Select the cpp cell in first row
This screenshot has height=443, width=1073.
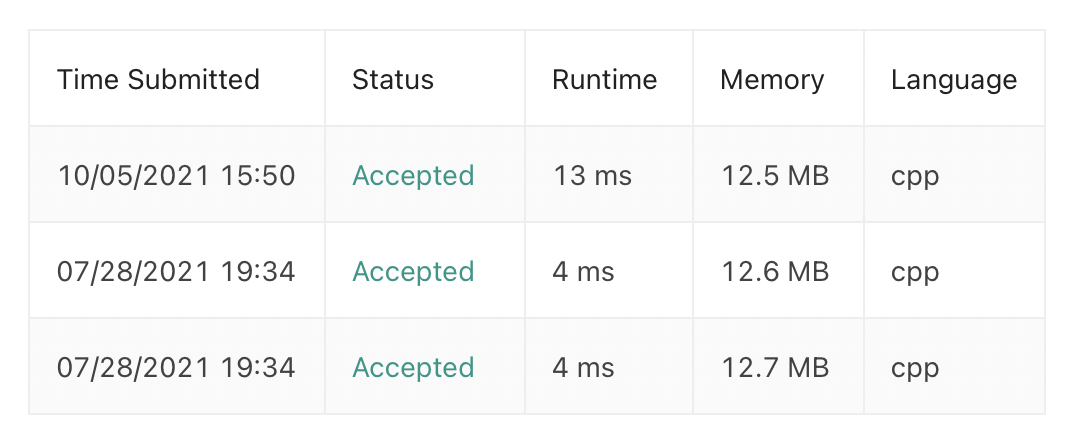tap(915, 176)
